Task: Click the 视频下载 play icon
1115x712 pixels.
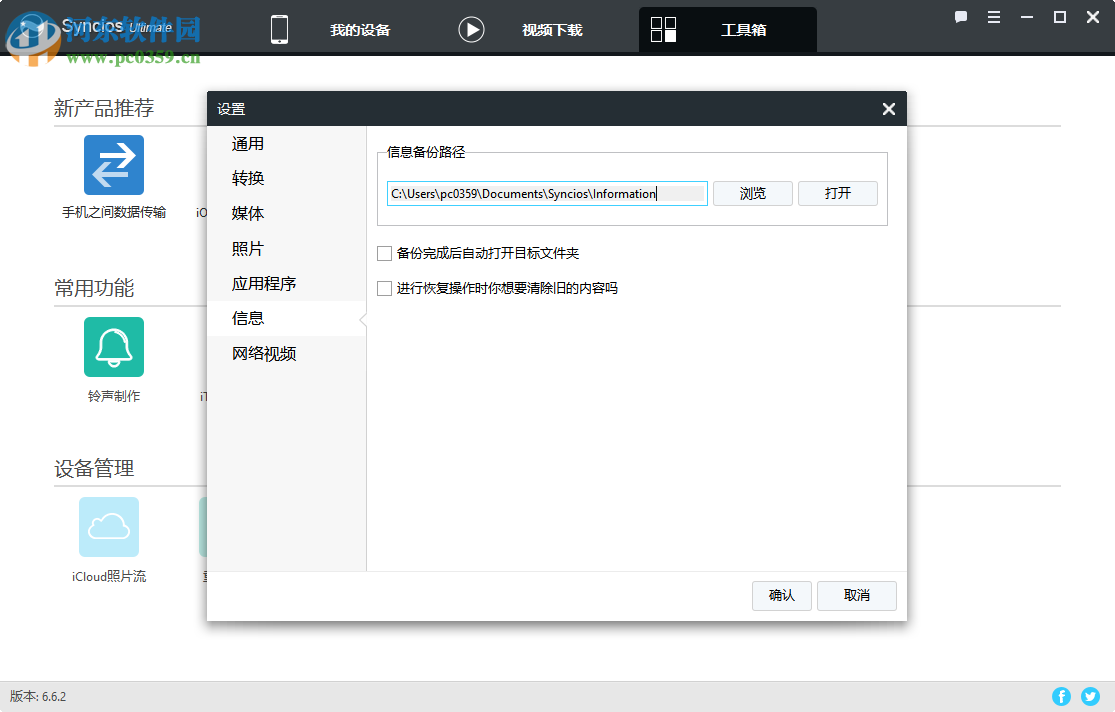Action: pyautogui.click(x=470, y=29)
